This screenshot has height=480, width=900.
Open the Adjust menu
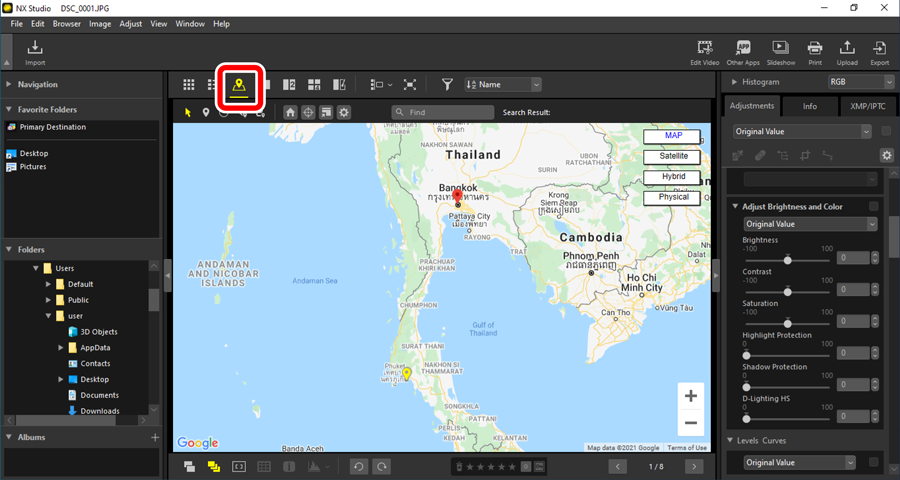click(130, 24)
